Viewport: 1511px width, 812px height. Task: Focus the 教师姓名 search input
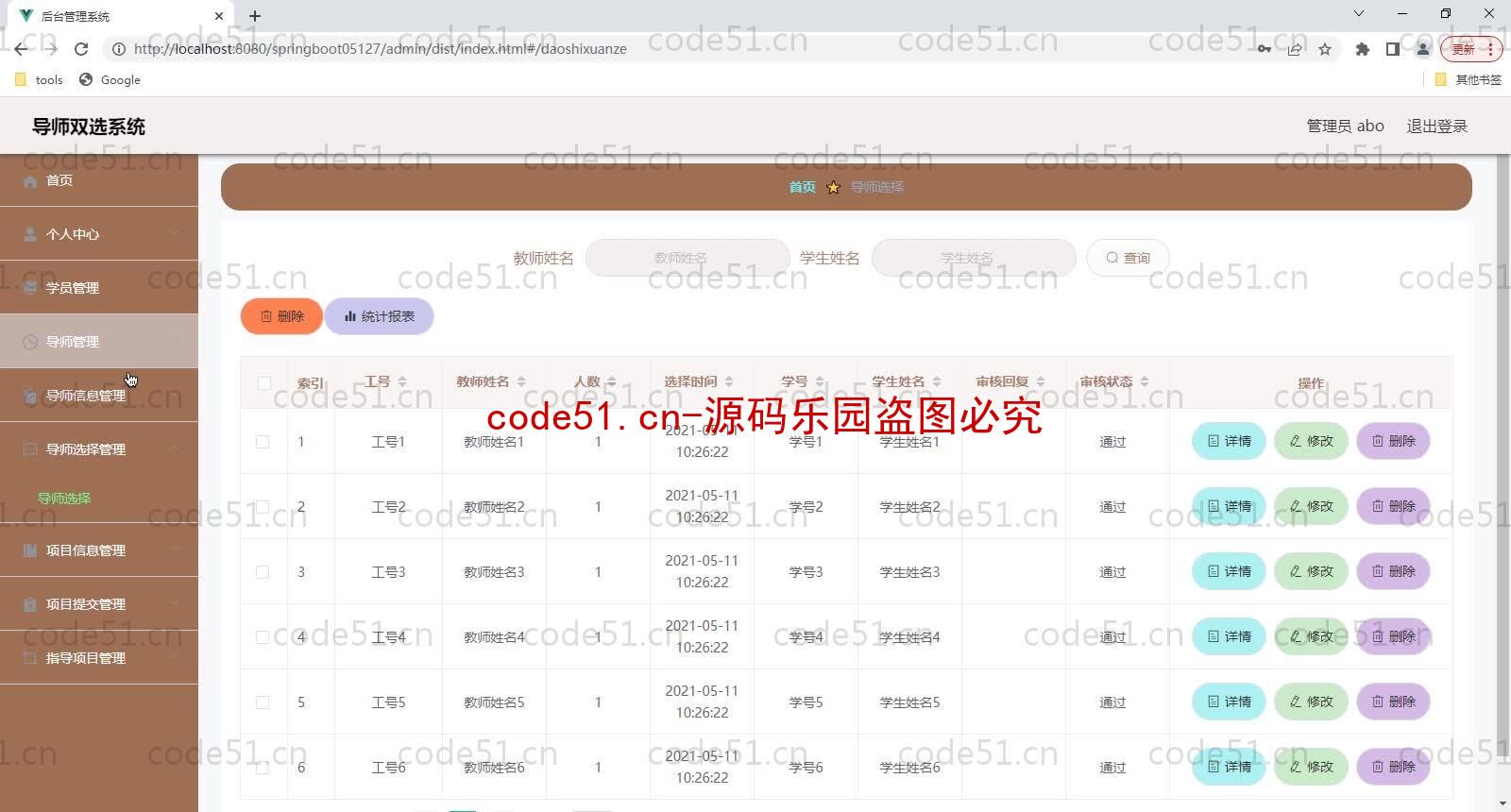[688, 258]
